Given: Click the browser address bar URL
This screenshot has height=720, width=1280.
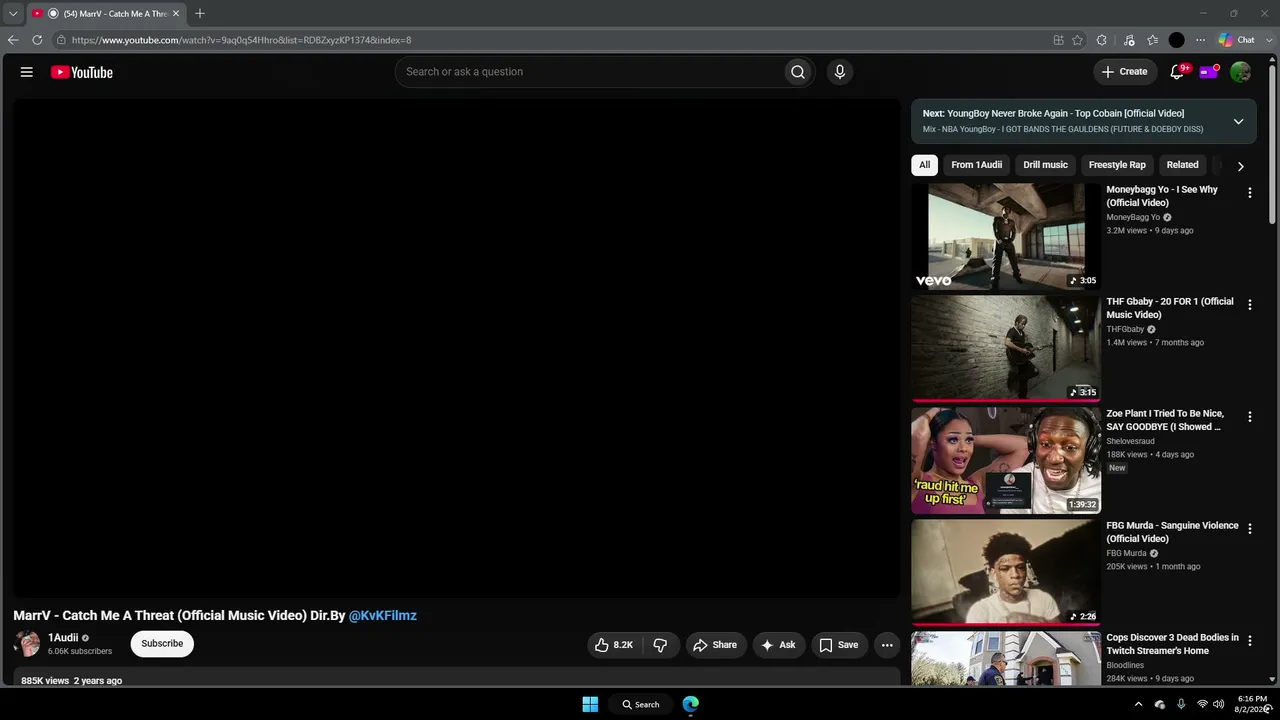Looking at the screenshot, I should pyautogui.click(x=241, y=40).
